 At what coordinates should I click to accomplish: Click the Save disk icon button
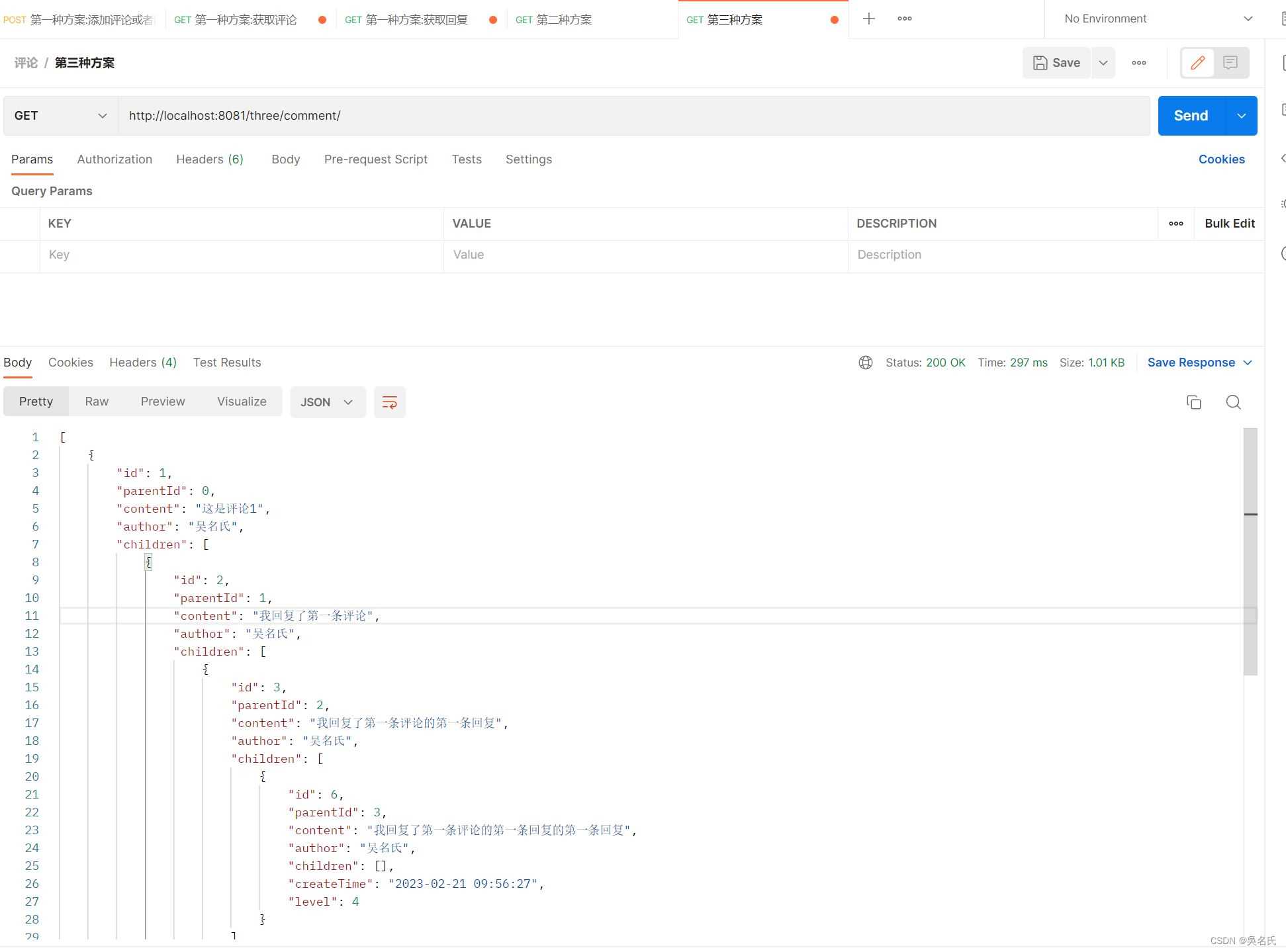1056,63
